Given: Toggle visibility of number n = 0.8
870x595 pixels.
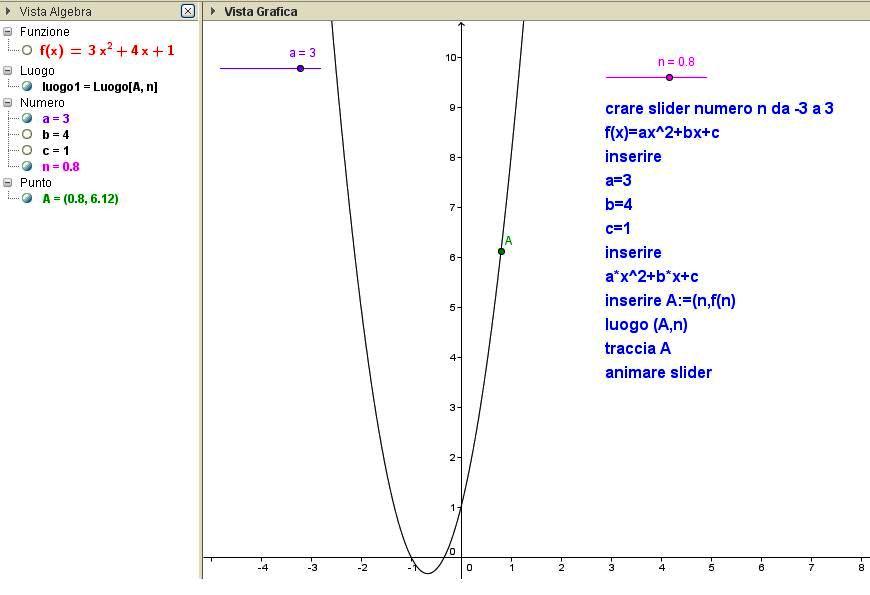Looking at the screenshot, I should tap(27, 166).
